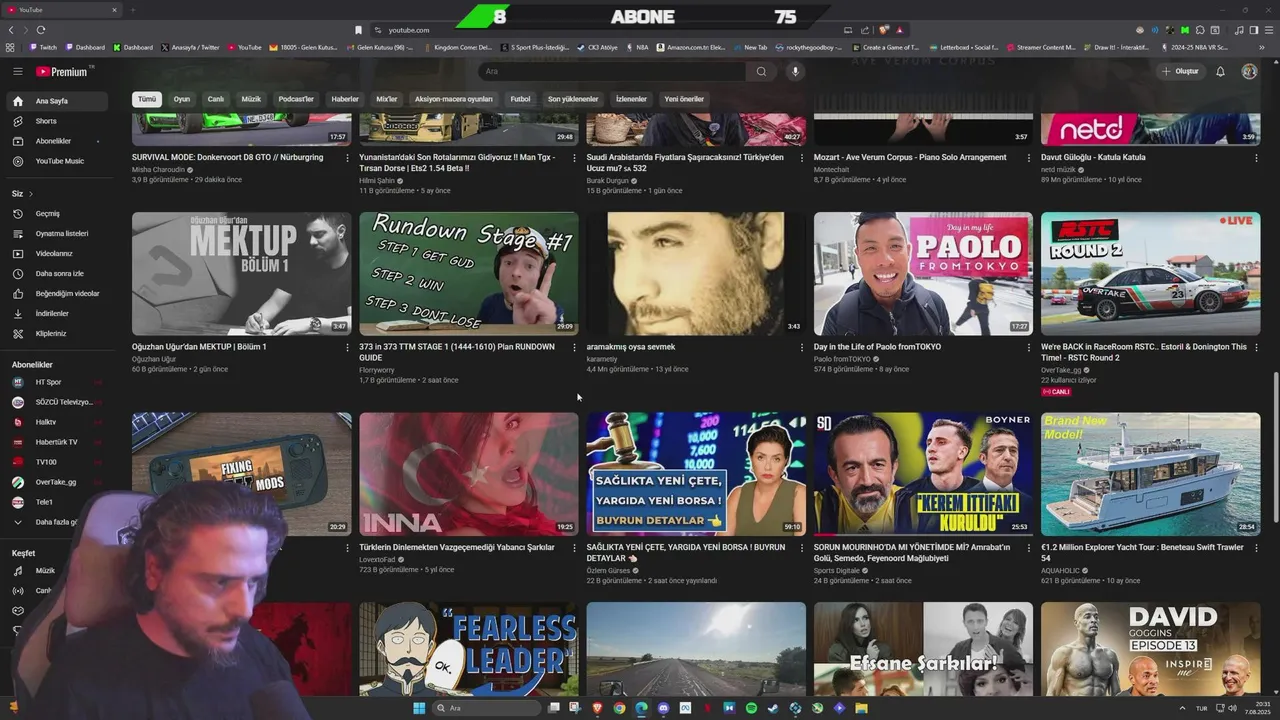Screen dimensions: 1280x720
Task: Open Geçmiş history in sidebar
Action: (56, 213)
